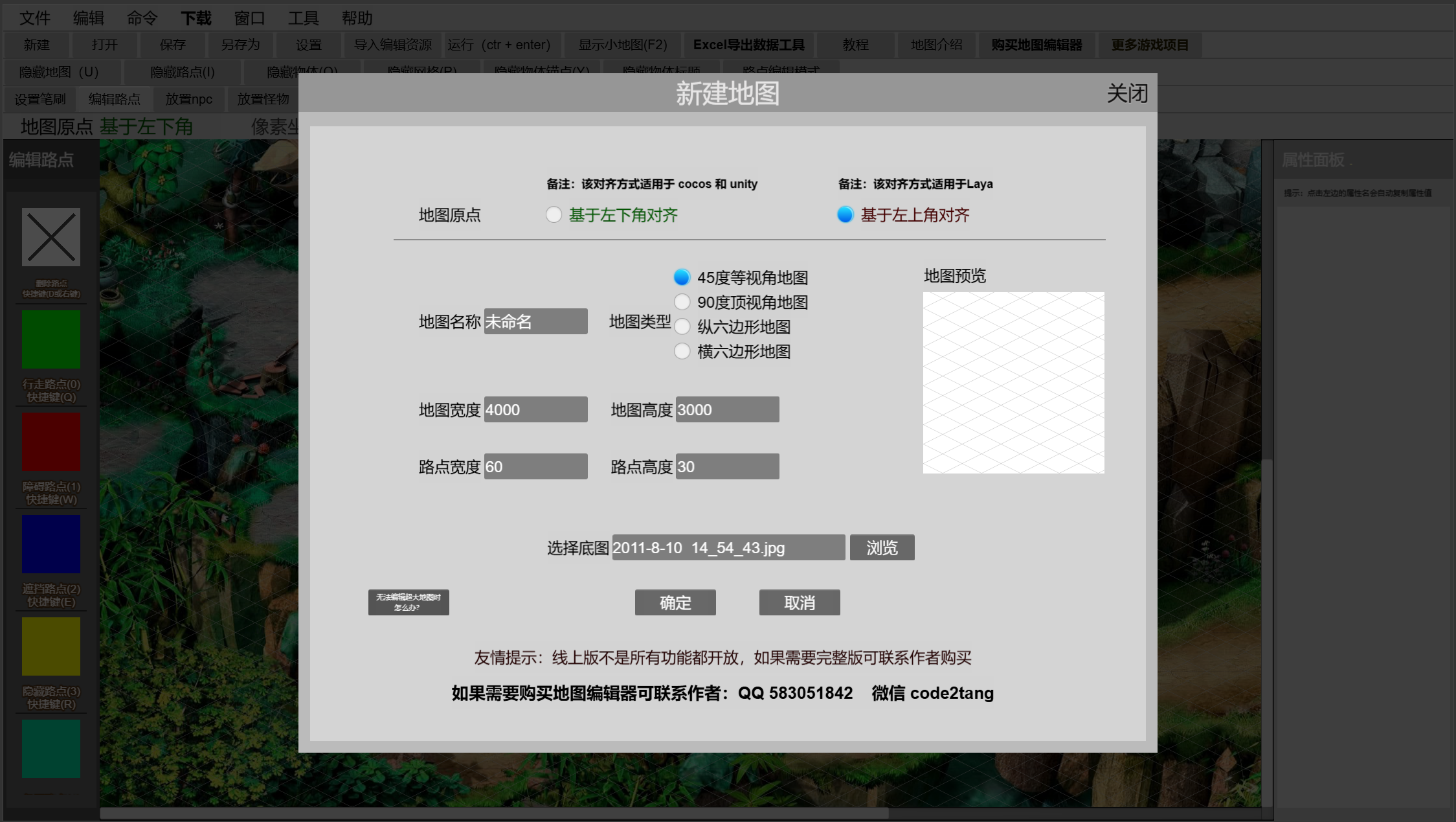Click the 取消 button
Screen dimensions: 1456x822
tap(800, 602)
